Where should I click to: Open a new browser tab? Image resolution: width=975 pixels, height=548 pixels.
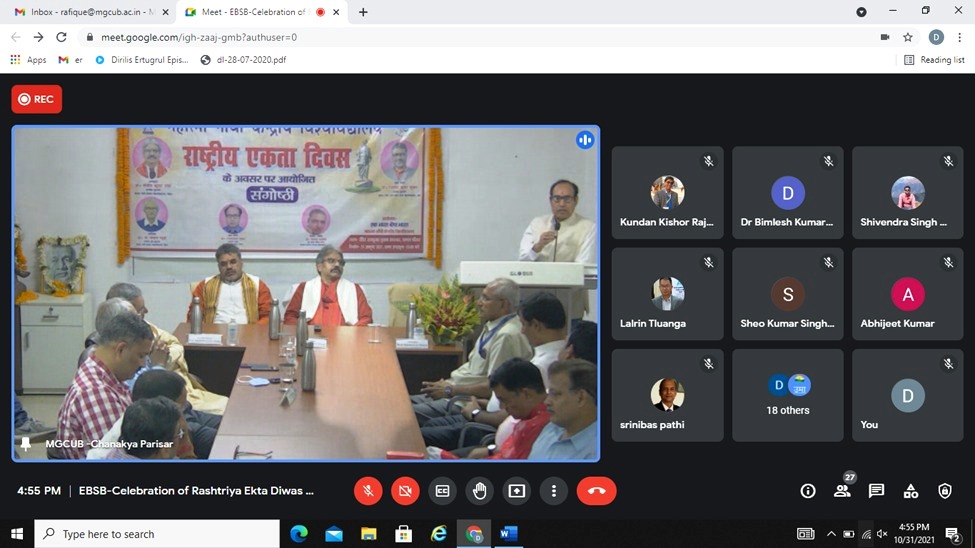click(363, 12)
